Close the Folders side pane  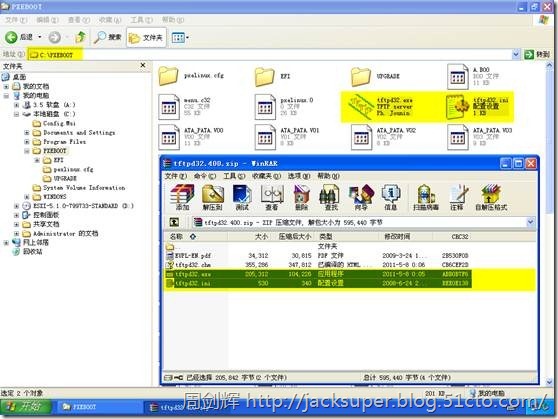143,65
